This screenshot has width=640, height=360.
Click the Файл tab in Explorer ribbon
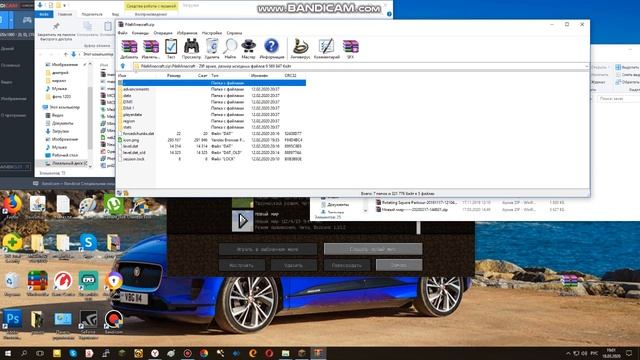(44, 14)
